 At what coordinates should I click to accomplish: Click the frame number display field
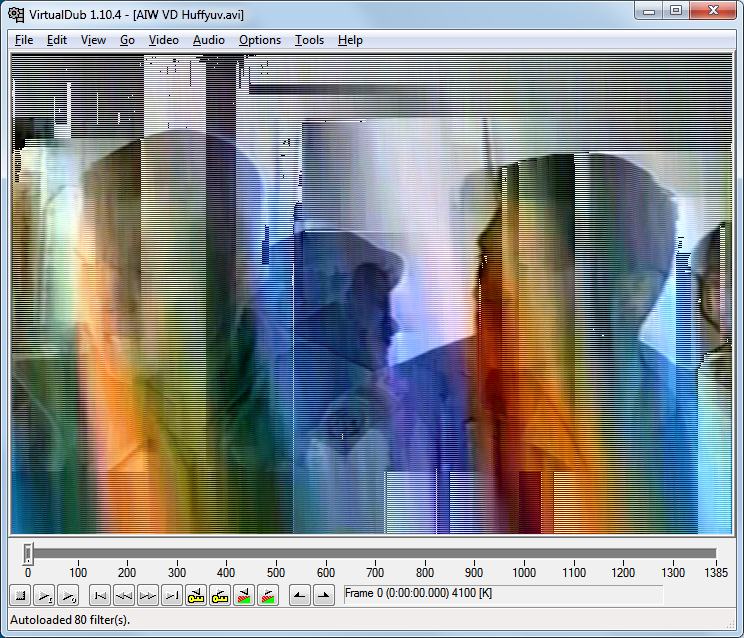click(502, 594)
